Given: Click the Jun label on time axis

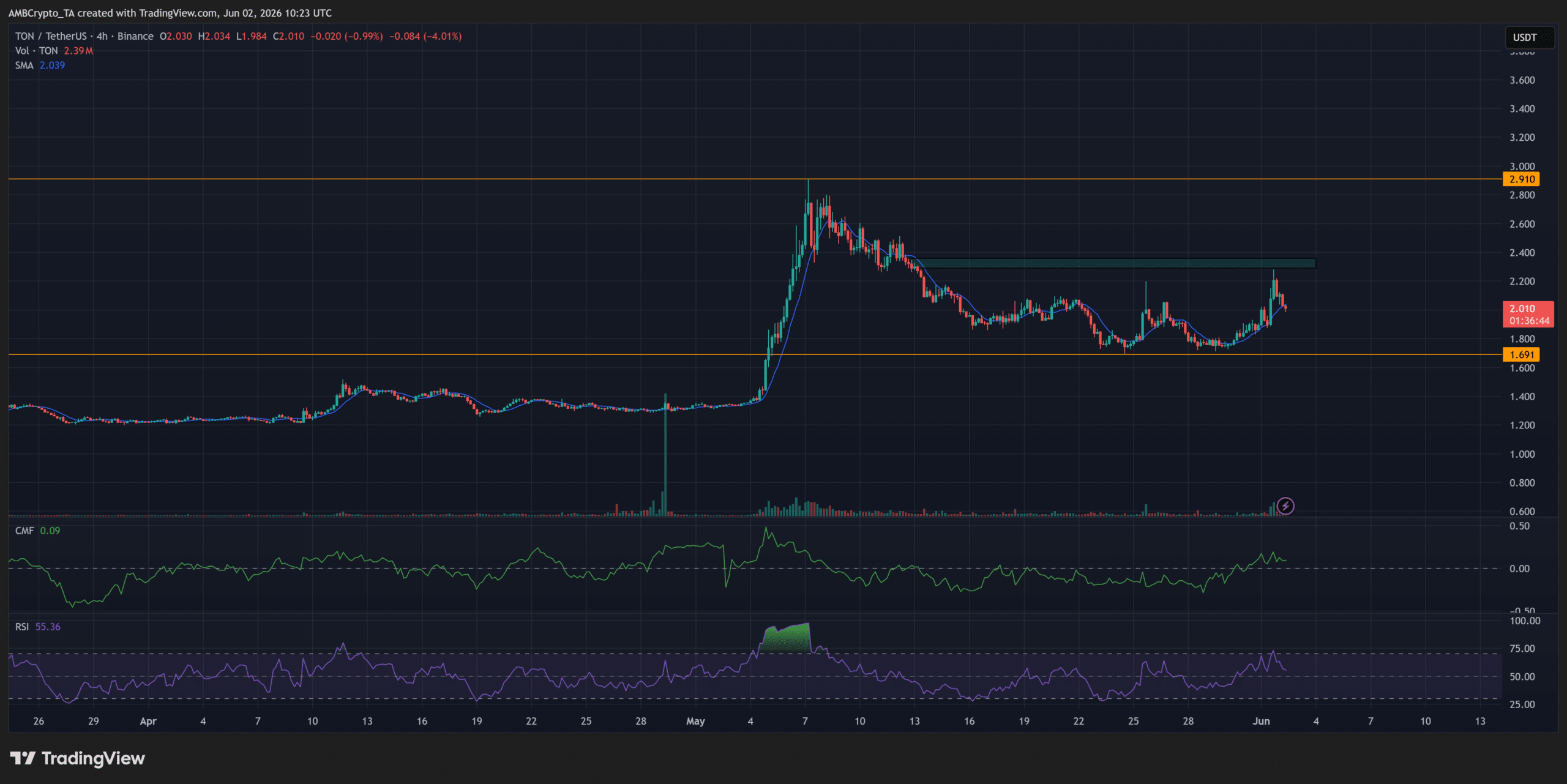Looking at the screenshot, I should click(1261, 722).
